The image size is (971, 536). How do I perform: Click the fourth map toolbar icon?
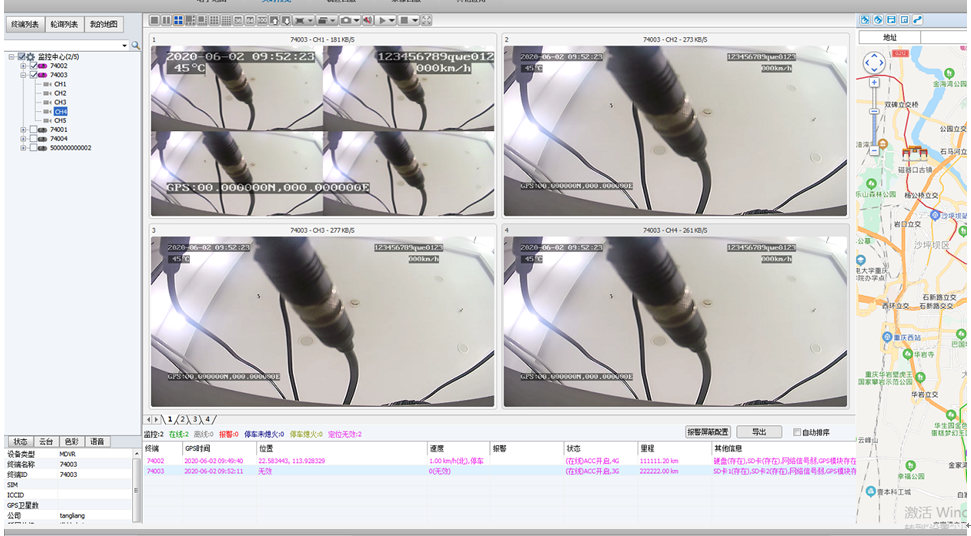click(x=904, y=20)
